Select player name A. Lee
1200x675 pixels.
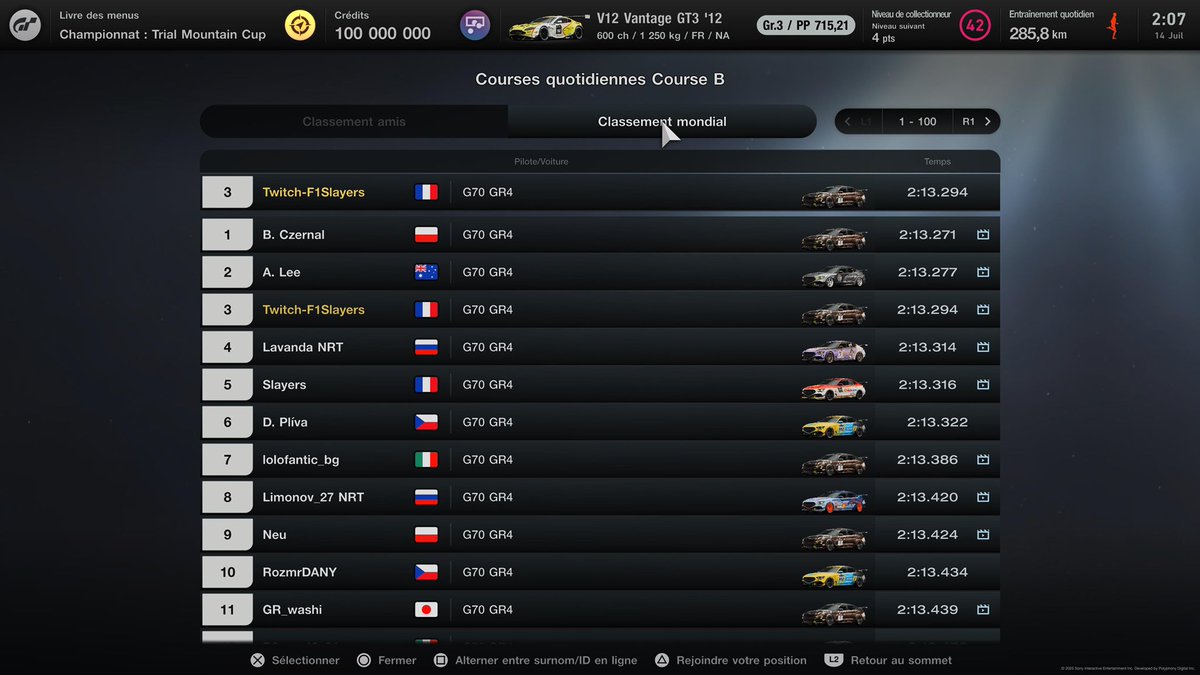[x=281, y=272]
